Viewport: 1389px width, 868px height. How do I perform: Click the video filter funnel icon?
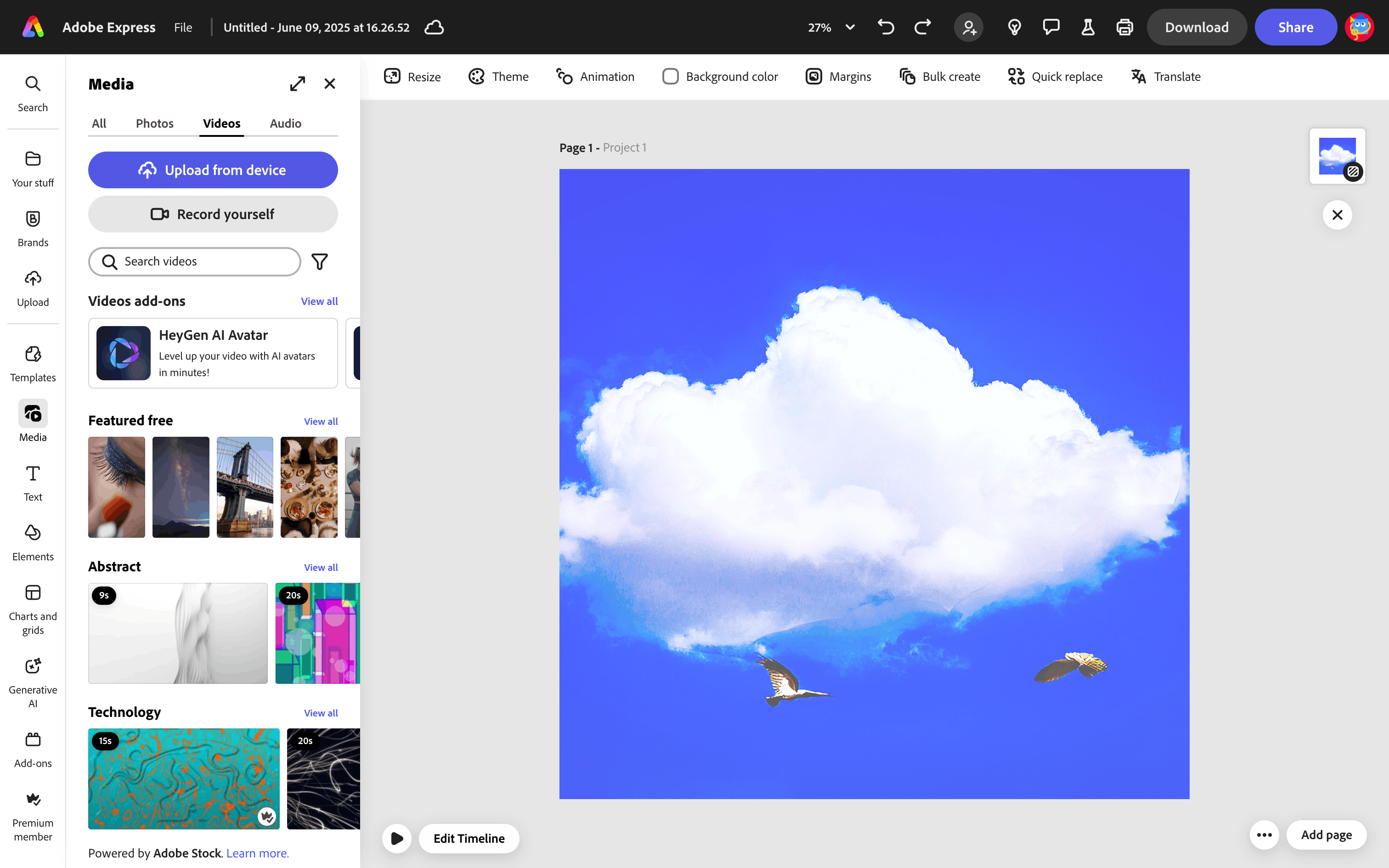(x=320, y=262)
